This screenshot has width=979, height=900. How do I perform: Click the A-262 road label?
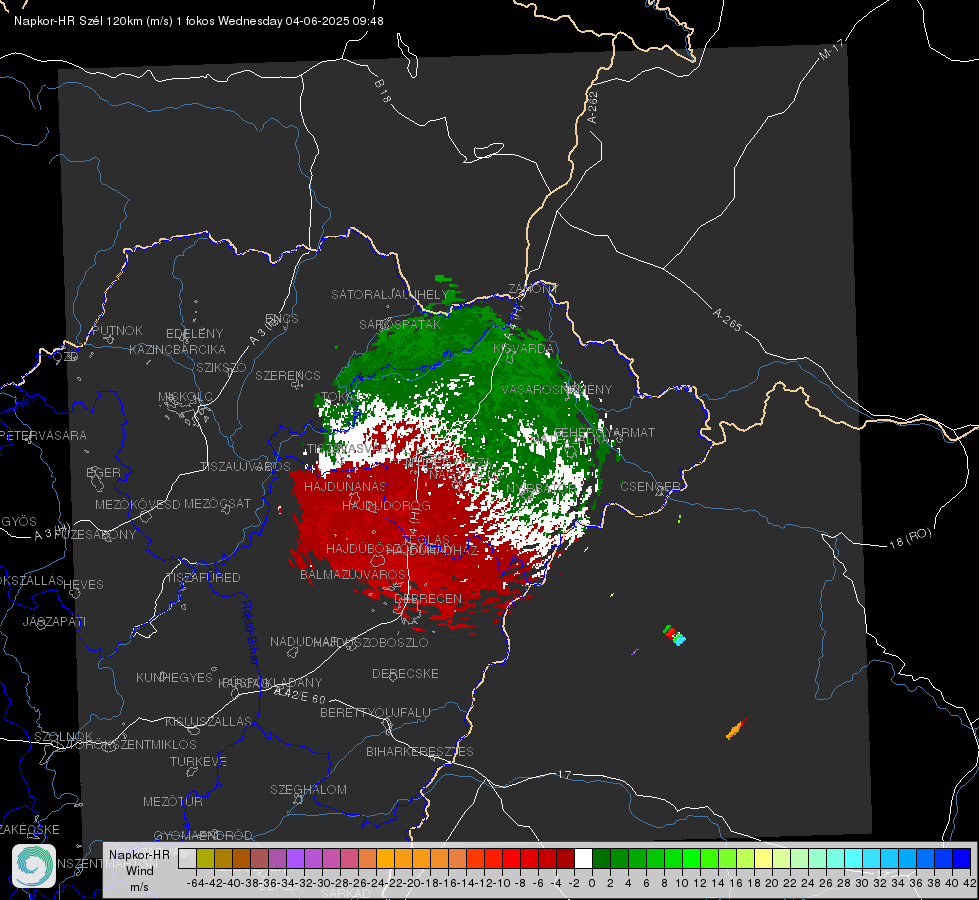tap(593, 107)
